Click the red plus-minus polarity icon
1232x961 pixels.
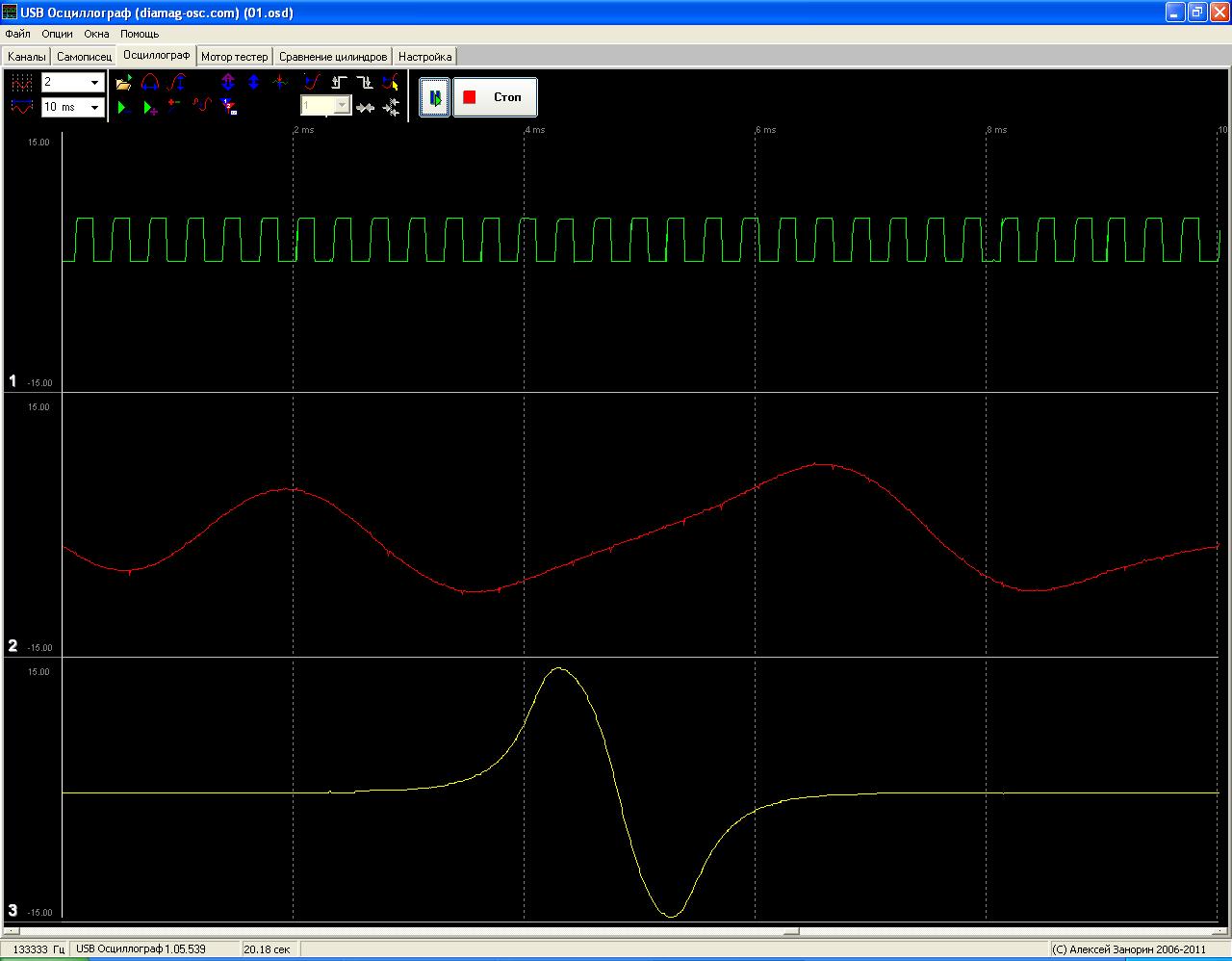pos(175,107)
